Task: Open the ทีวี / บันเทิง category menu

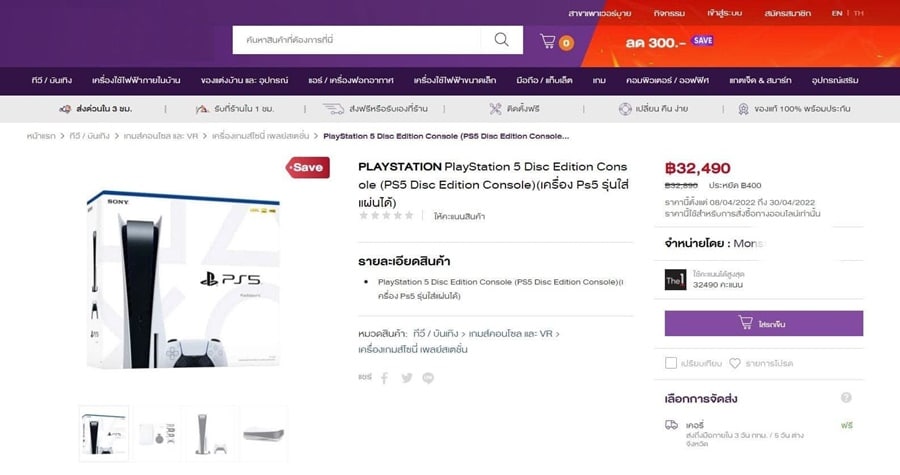Action: click(x=52, y=80)
